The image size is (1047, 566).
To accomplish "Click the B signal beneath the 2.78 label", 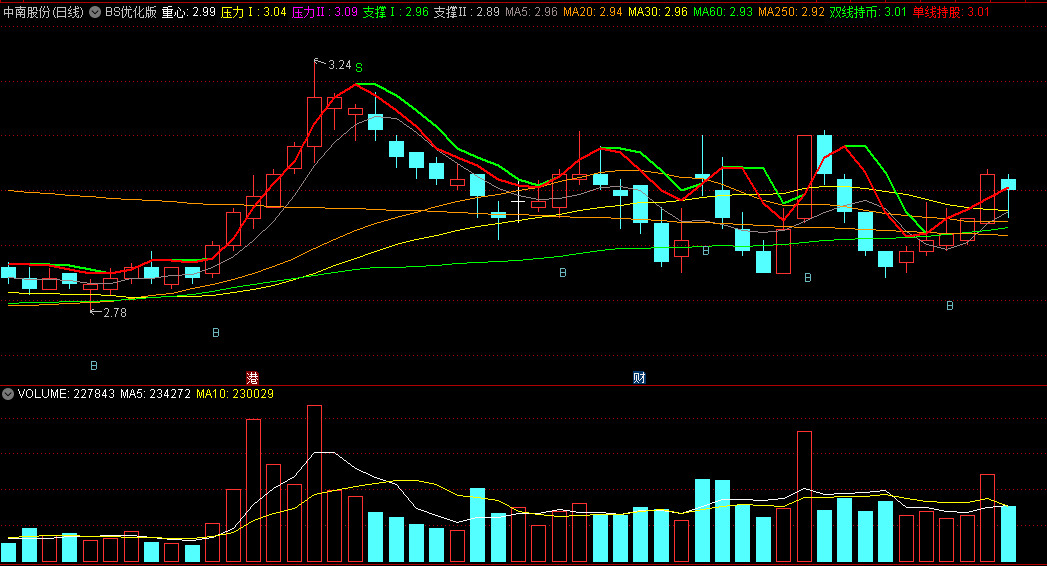I will tap(93, 366).
